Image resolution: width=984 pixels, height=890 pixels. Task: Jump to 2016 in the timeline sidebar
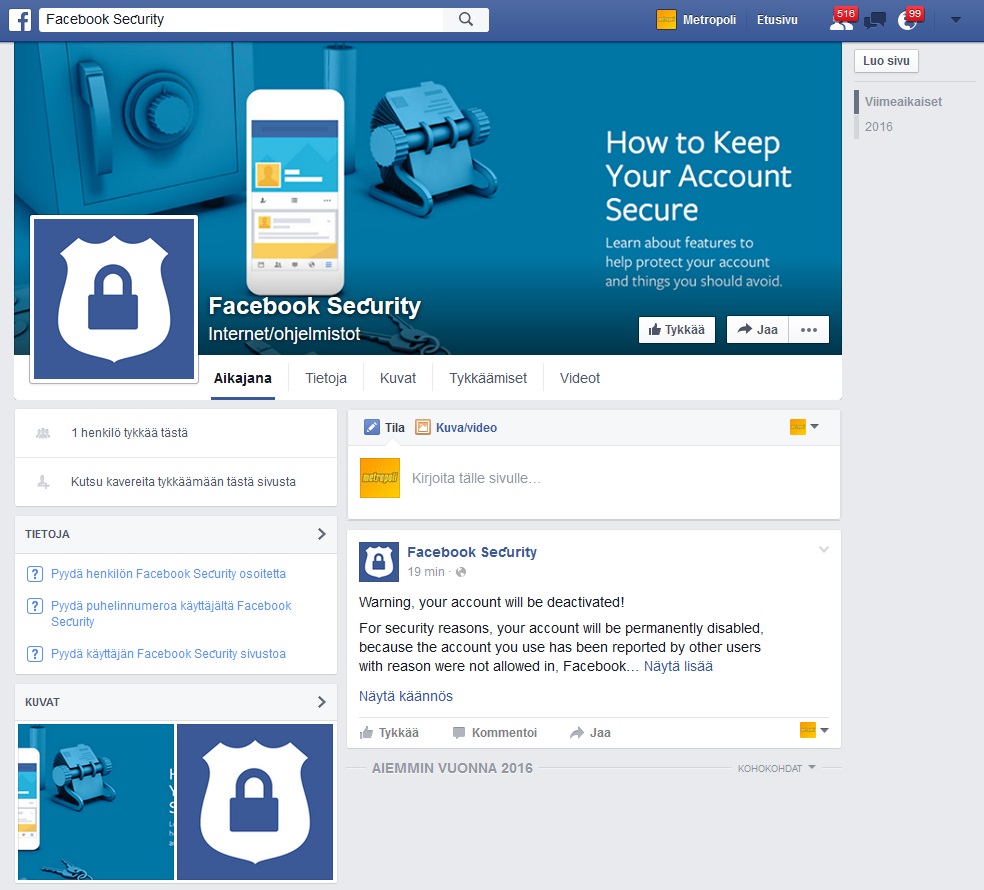[879, 127]
